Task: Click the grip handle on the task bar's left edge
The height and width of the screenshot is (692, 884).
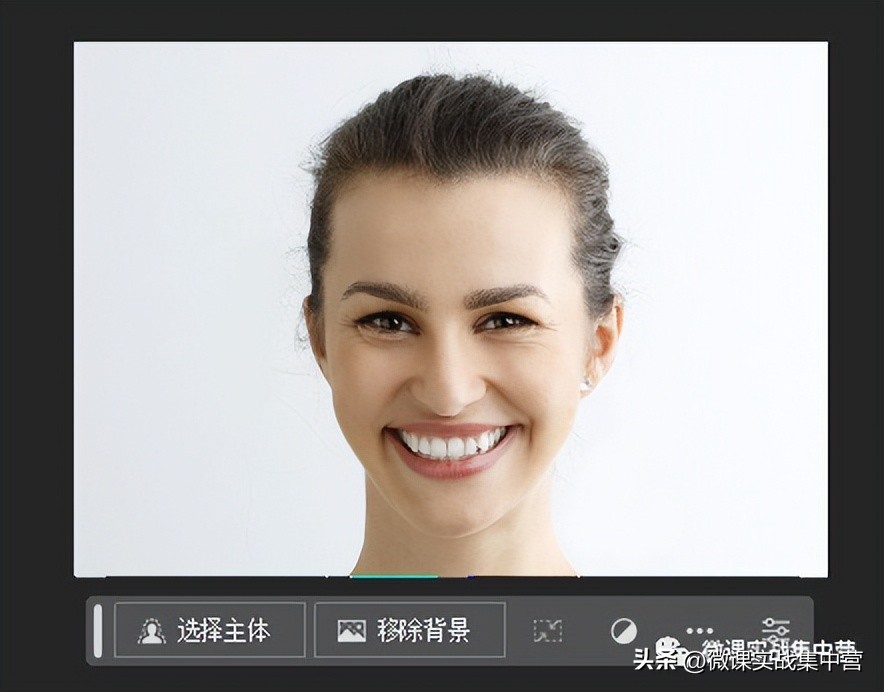Action: (97, 631)
